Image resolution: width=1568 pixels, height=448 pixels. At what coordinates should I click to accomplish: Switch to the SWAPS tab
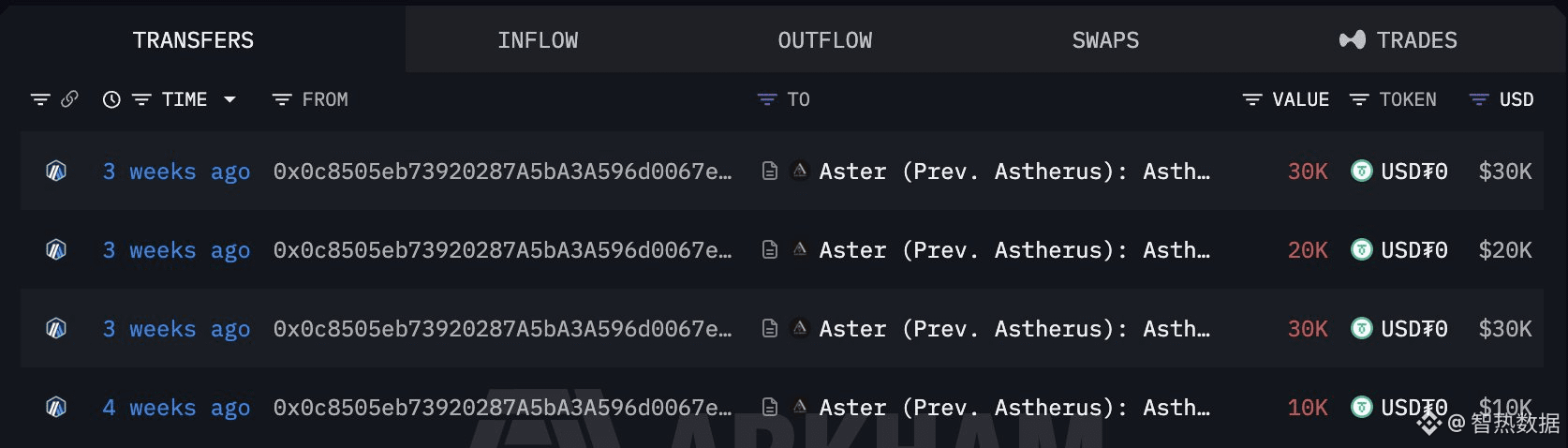click(x=1105, y=40)
